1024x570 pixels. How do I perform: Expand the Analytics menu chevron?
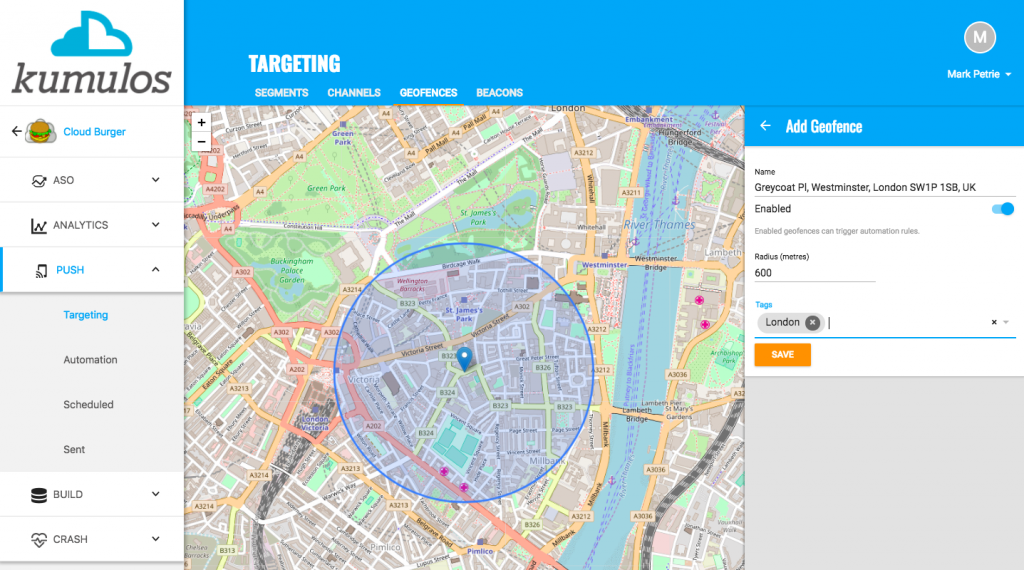coord(155,225)
